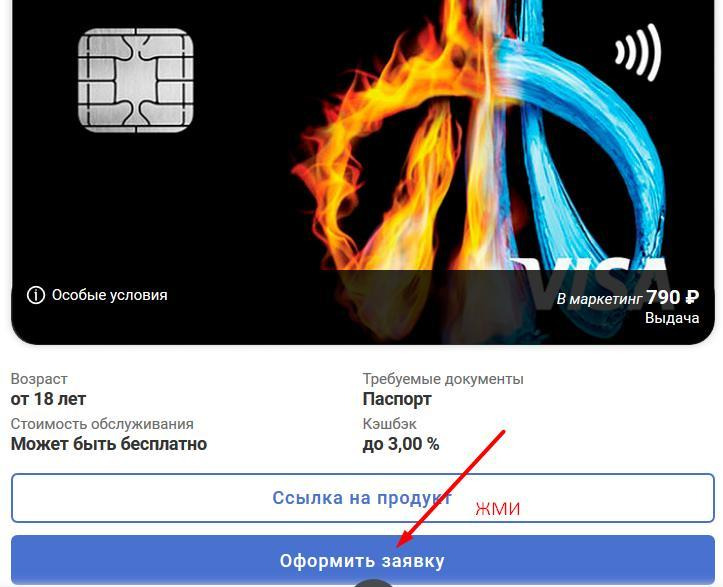Click the до 3,00 % cashback value
The height and width of the screenshot is (587, 723).
pos(401,444)
